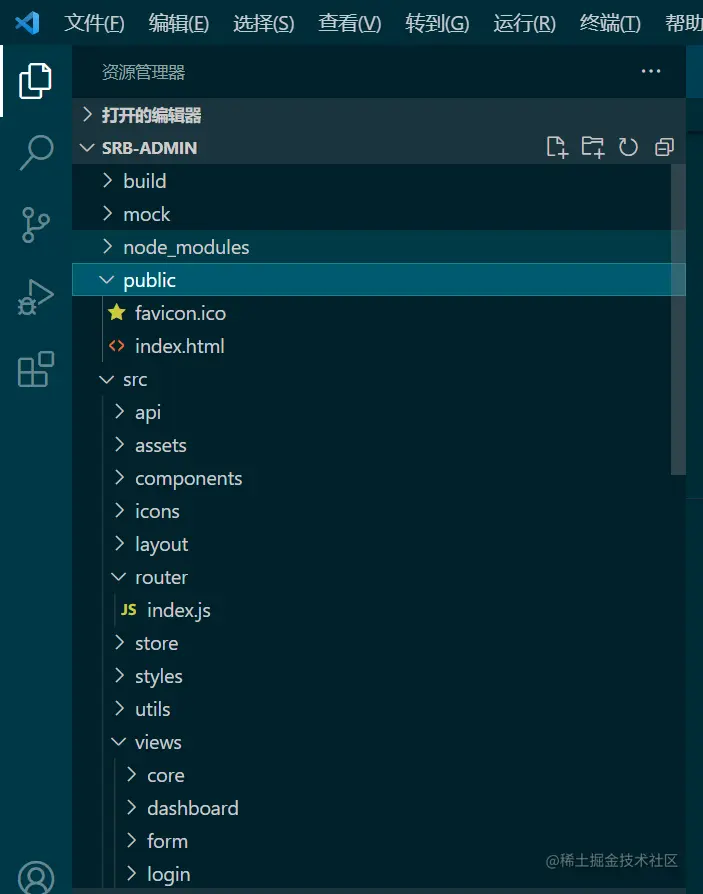703x894 pixels.
Task: Click the favicon.ico star icon
Action: click(x=117, y=312)
